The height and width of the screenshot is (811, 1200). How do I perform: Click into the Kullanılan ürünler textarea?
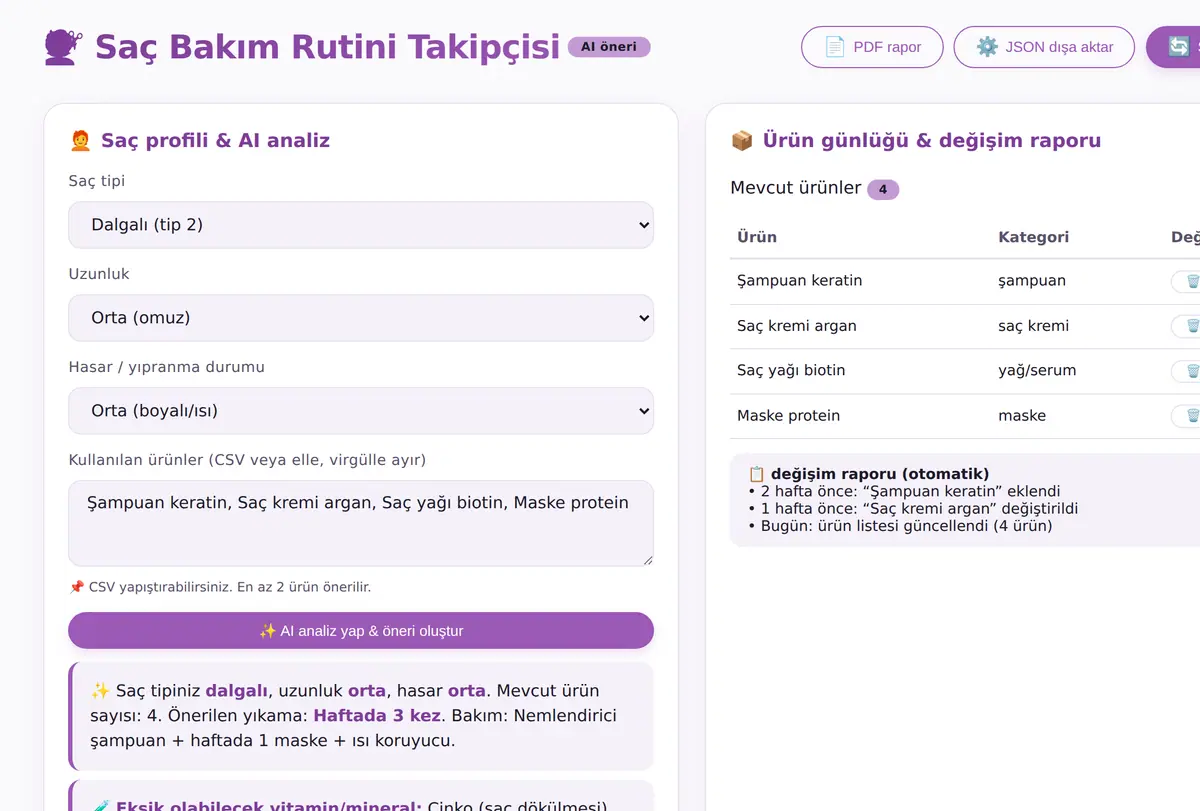(x=361, y=523)
